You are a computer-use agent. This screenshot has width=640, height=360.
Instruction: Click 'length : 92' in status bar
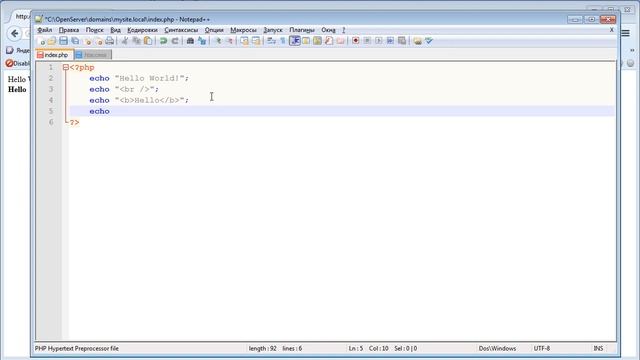[x=262, y=349]
